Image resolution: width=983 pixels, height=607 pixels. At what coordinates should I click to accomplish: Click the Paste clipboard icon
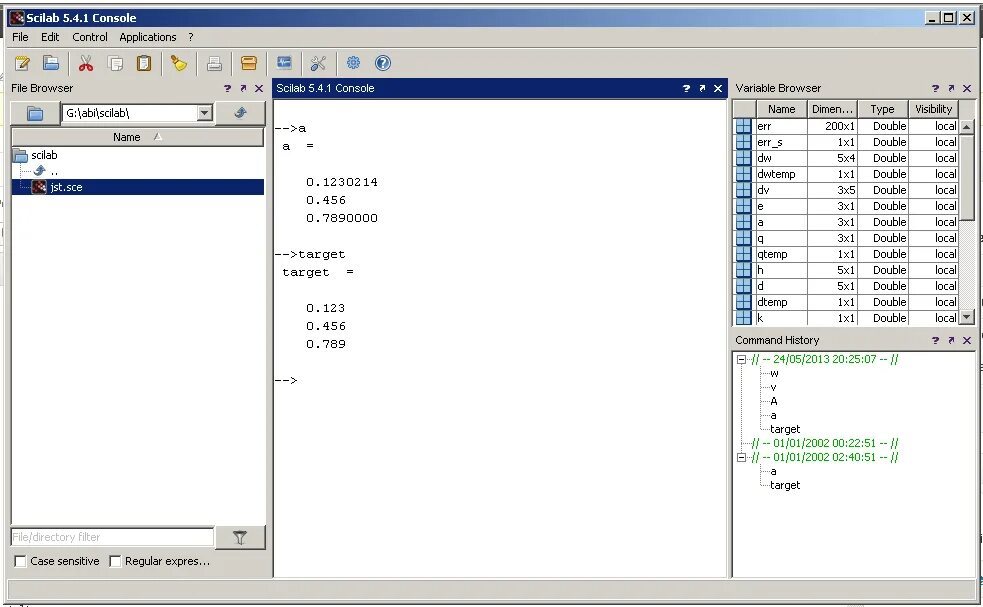(x=144, y=63)
